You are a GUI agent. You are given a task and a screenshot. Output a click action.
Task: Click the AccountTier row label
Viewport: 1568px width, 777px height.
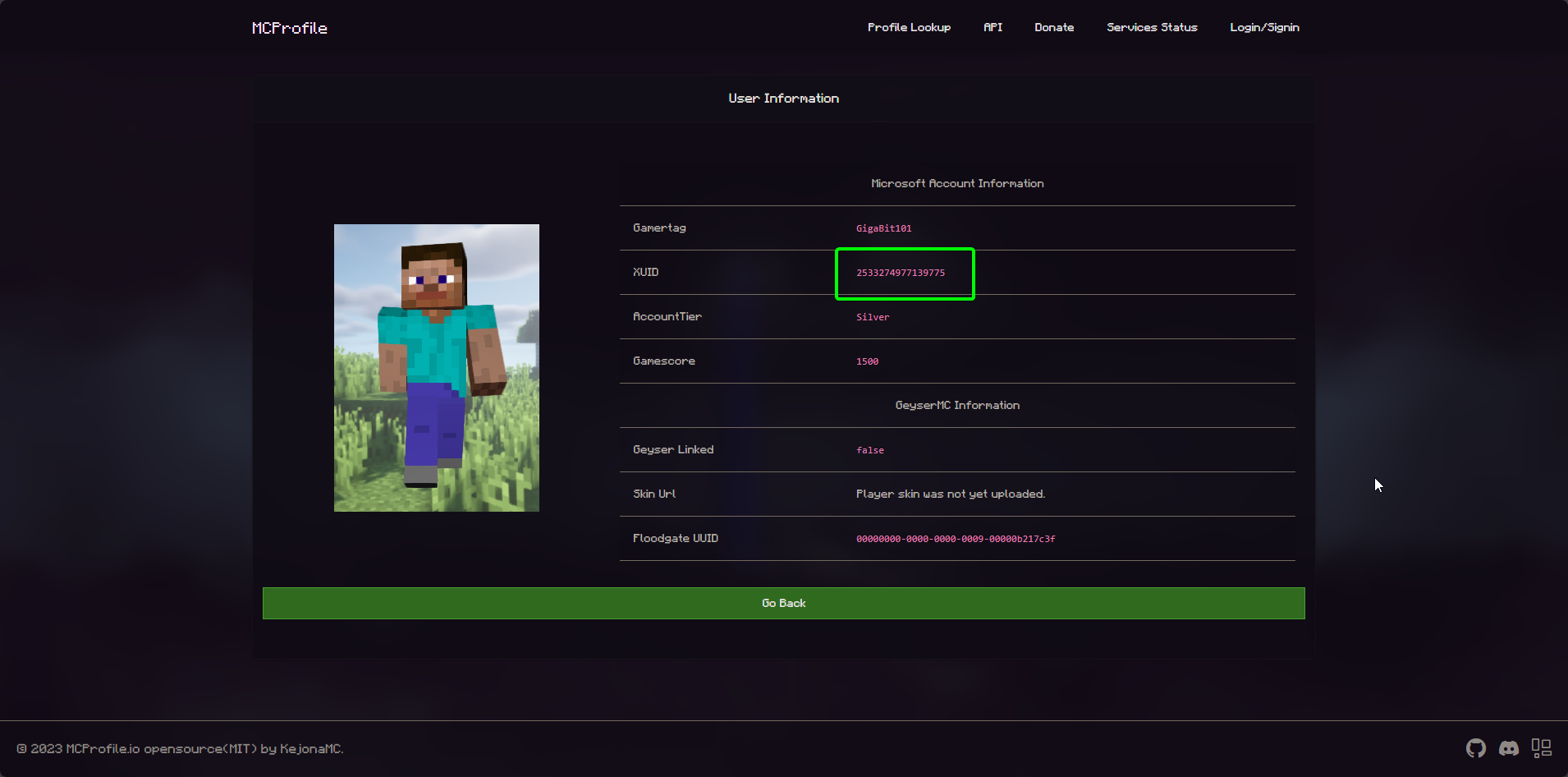[x=667, y=316]
